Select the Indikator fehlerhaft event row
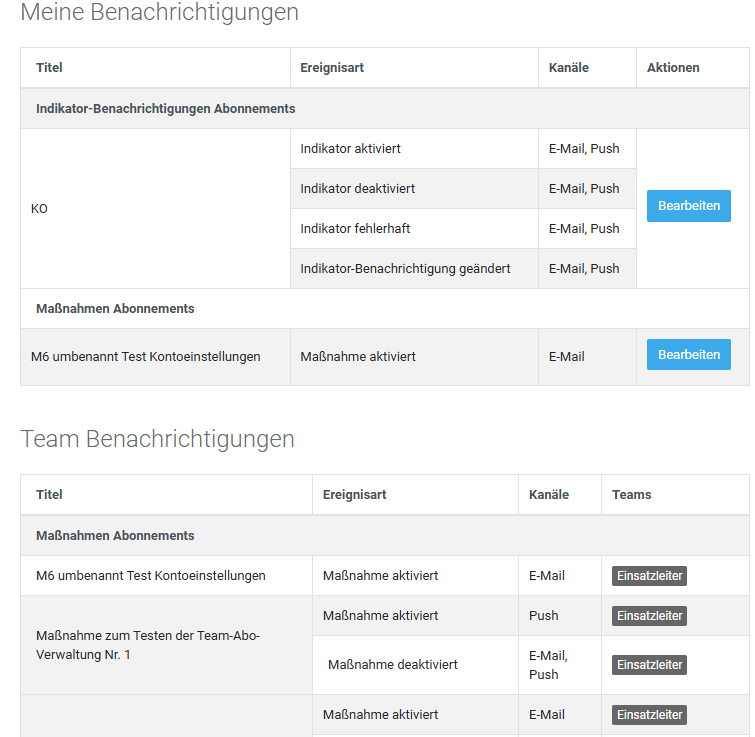 point(355,229)
